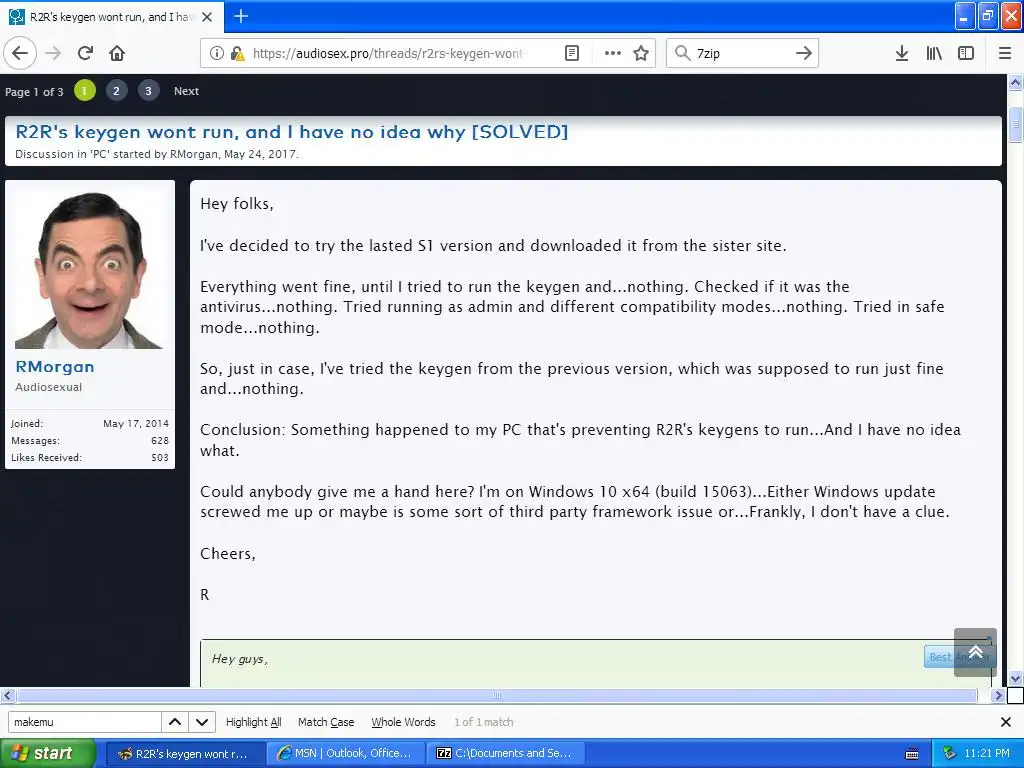1024x768 pixels.
Task: Close the find bar
Action: pos(1006,722)
